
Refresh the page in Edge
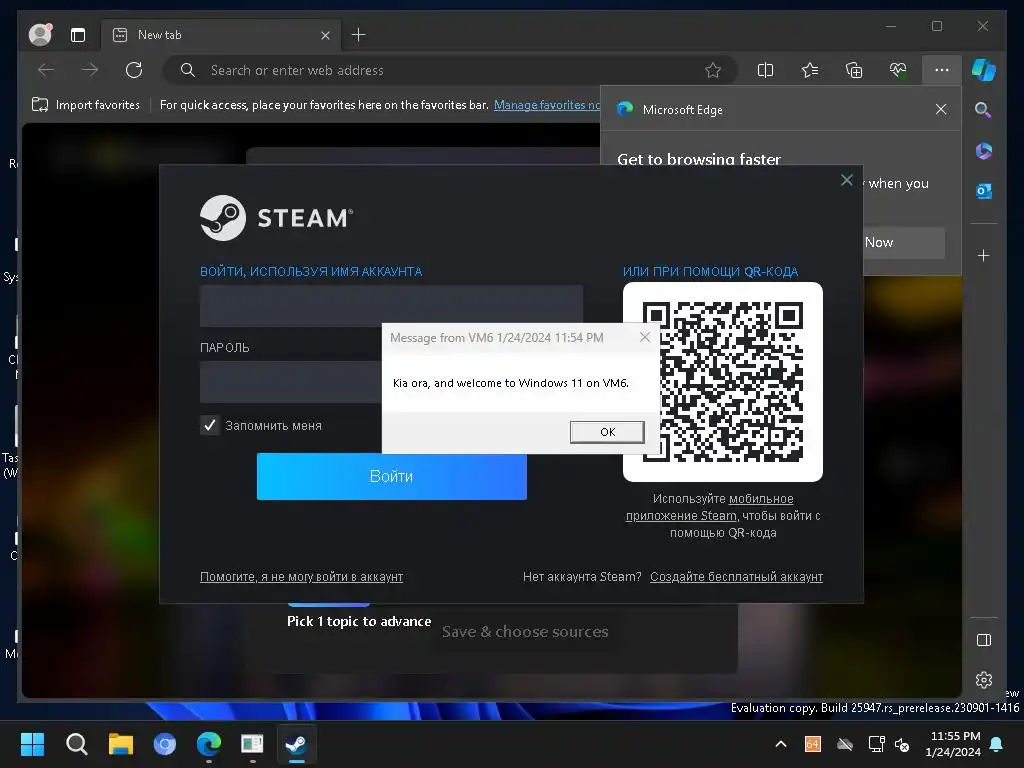(x=134, y=70)
